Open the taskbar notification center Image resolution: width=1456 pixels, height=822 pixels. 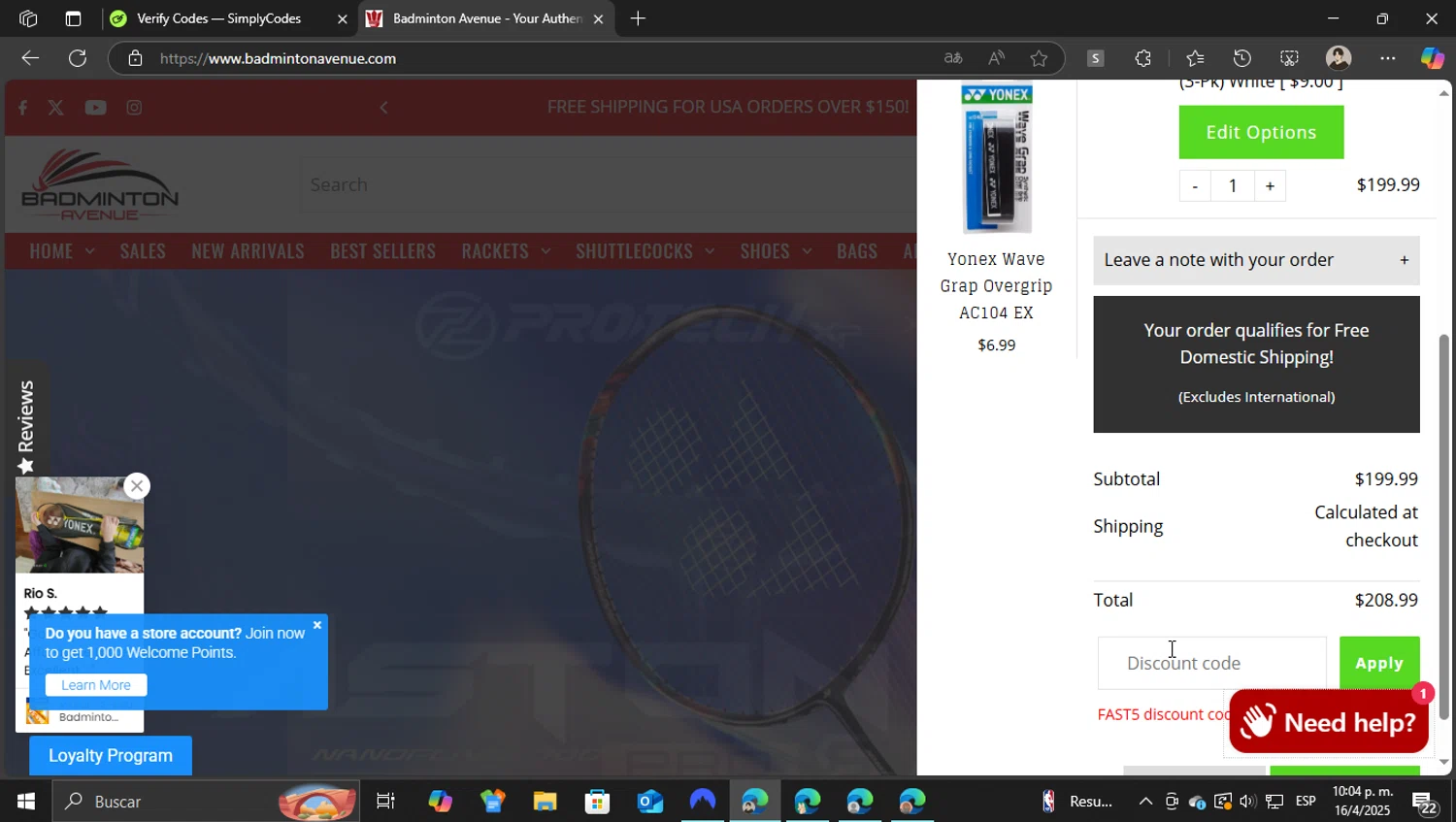pyautogui.click(x=1425, y=803)
